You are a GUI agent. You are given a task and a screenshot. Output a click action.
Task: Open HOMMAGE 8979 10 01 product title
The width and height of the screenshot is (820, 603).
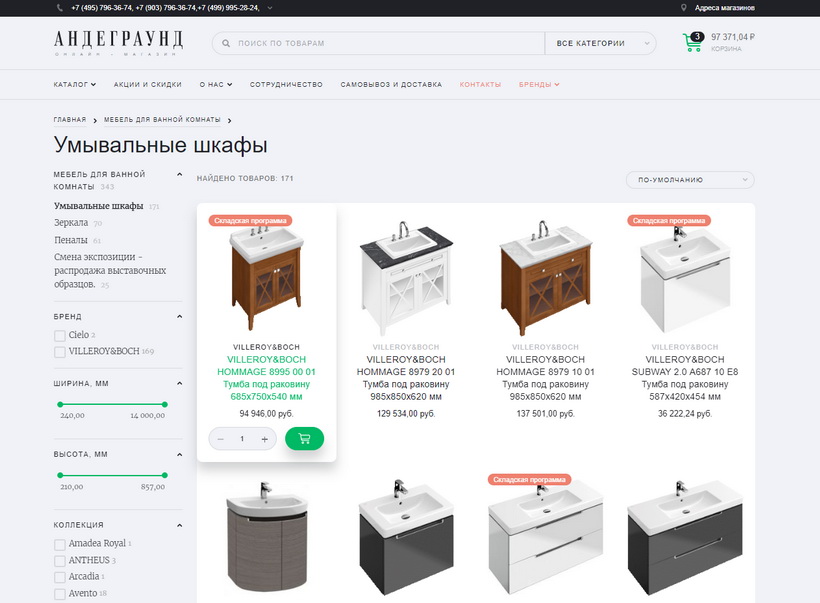(545, 378)
